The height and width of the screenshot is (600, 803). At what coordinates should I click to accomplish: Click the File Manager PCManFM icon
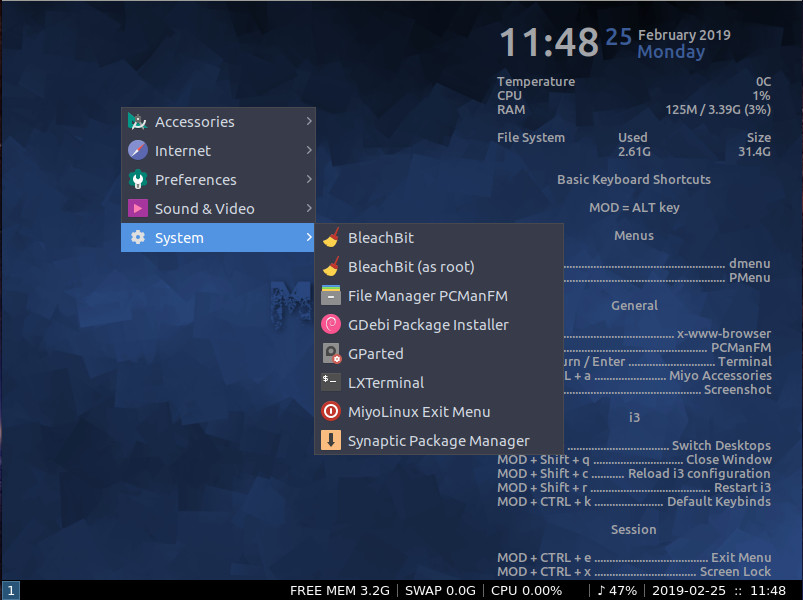click(331, 295)
